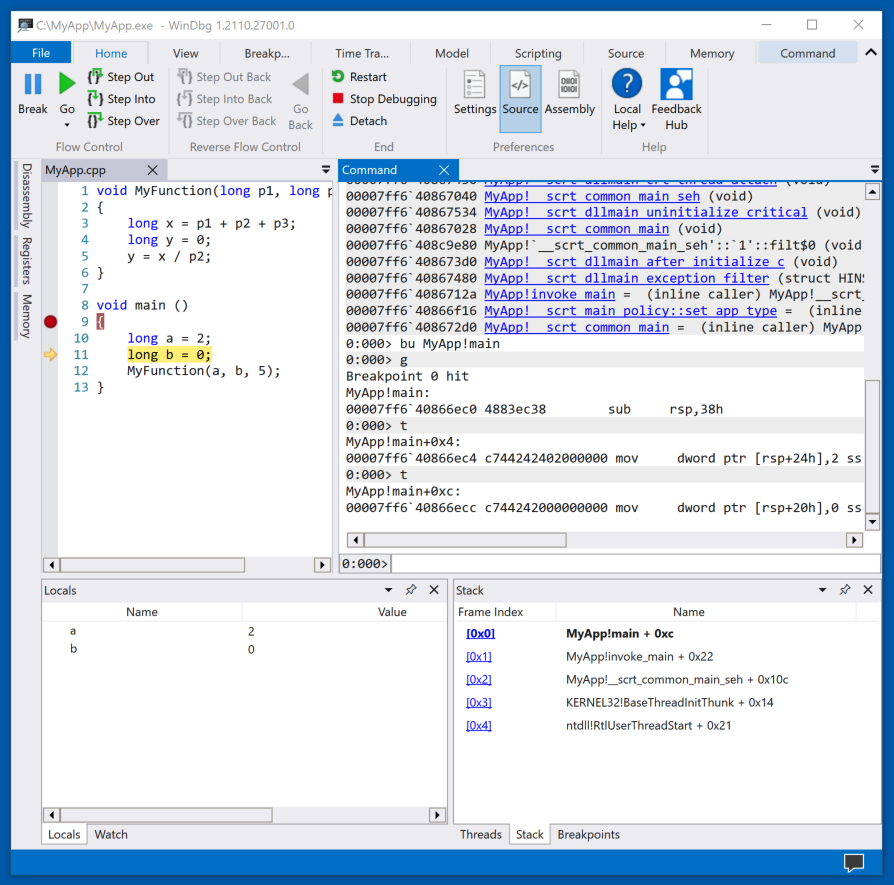
Task: Click the Break pause icon
Action: (33, 85)
